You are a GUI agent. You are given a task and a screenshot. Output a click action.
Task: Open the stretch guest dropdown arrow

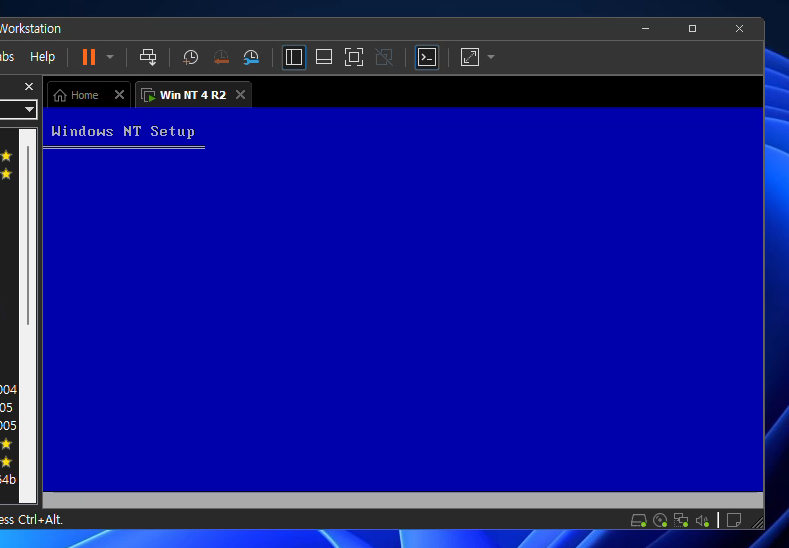tap(491, 57)
